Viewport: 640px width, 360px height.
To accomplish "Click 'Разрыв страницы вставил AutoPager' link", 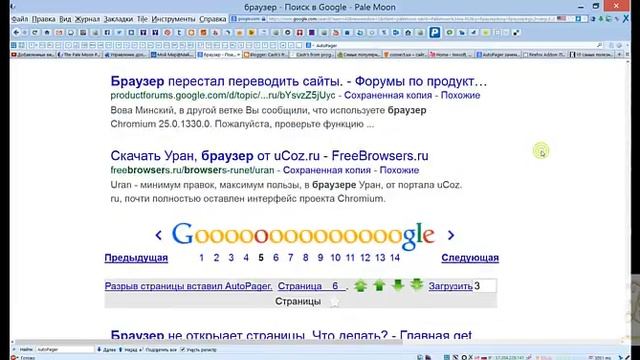I will (188, 286).
